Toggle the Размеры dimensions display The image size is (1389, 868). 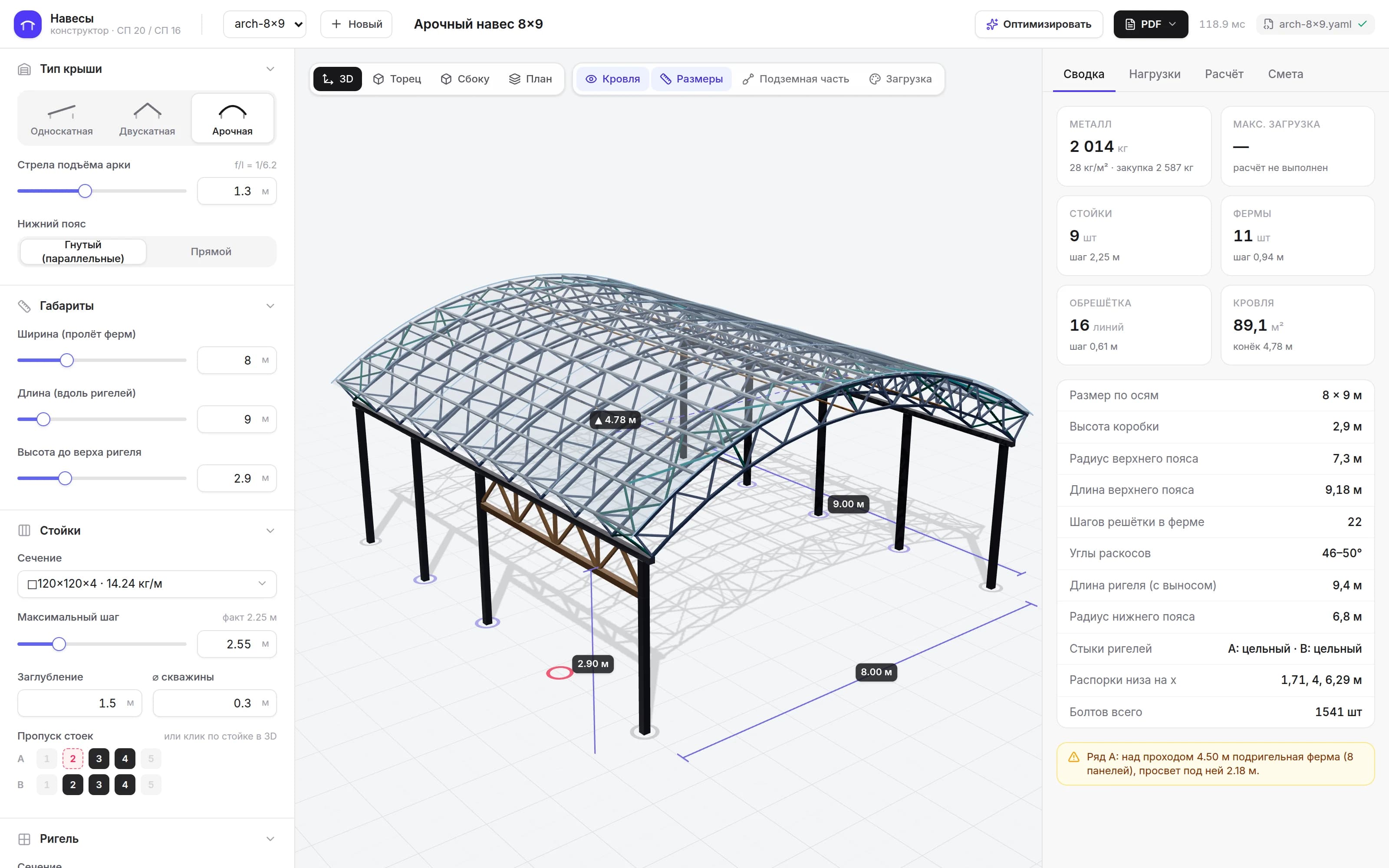click(691, 79)
